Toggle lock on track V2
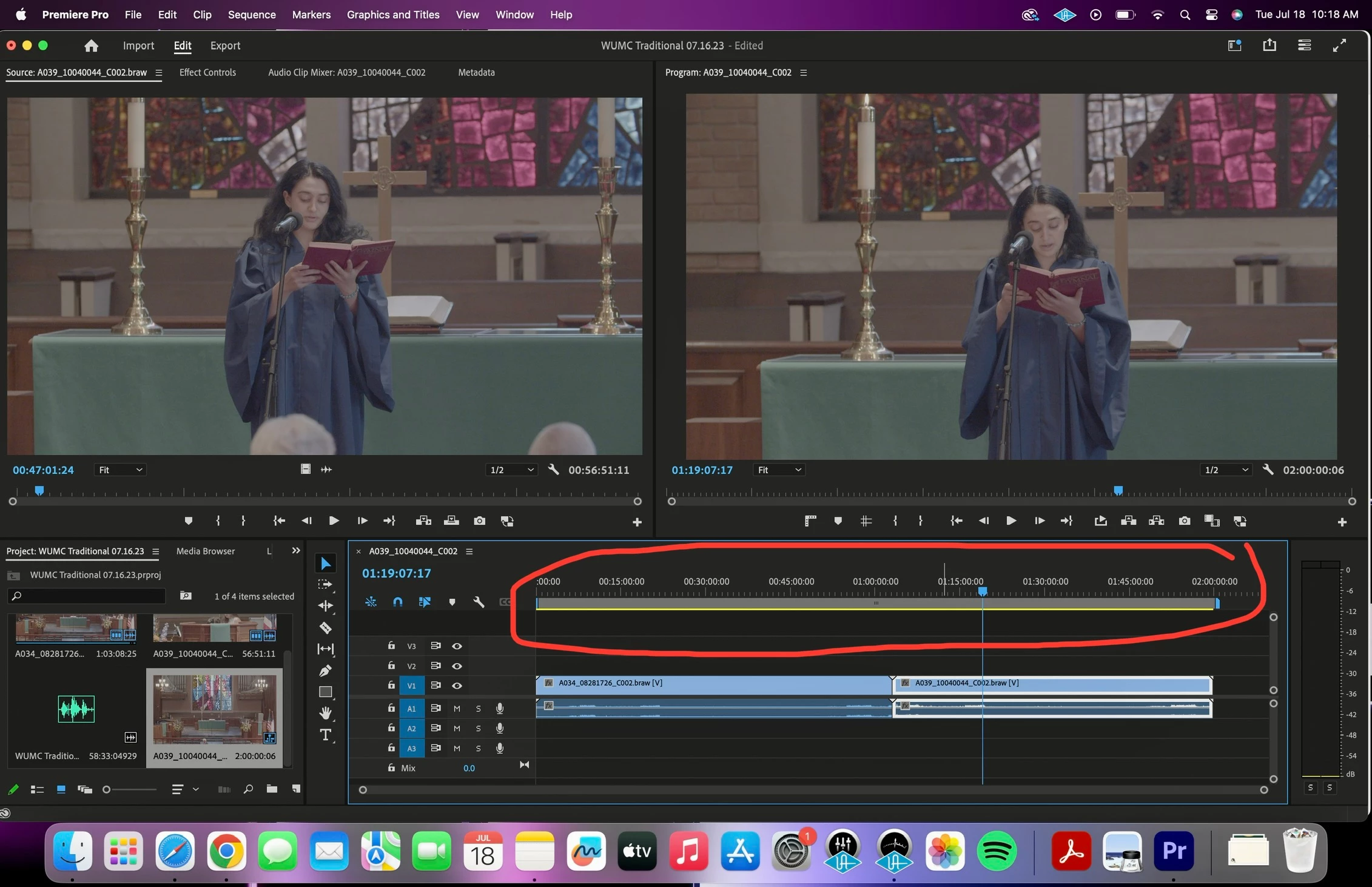The height and width of the screenshot is (887, 1372). (x=391, y=666)
